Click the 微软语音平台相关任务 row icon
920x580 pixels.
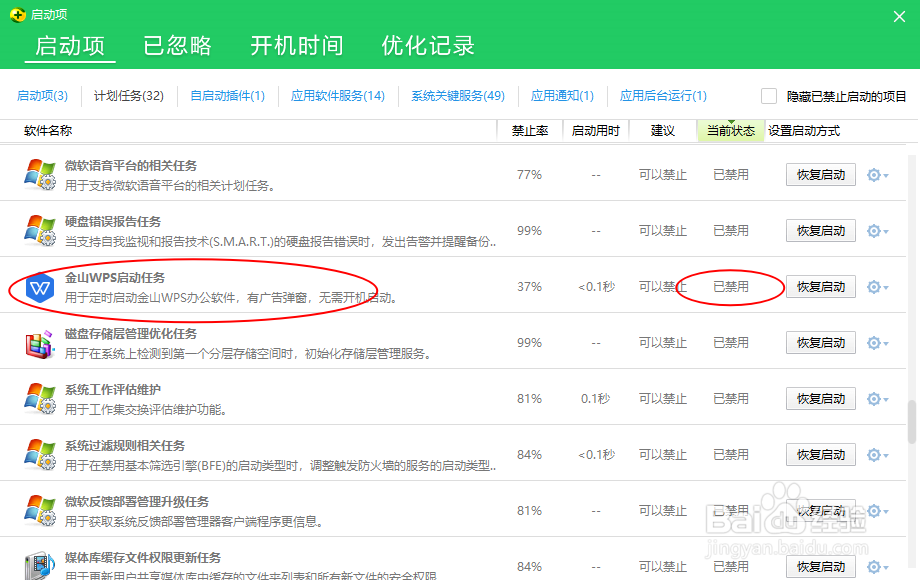coord(40,174)
